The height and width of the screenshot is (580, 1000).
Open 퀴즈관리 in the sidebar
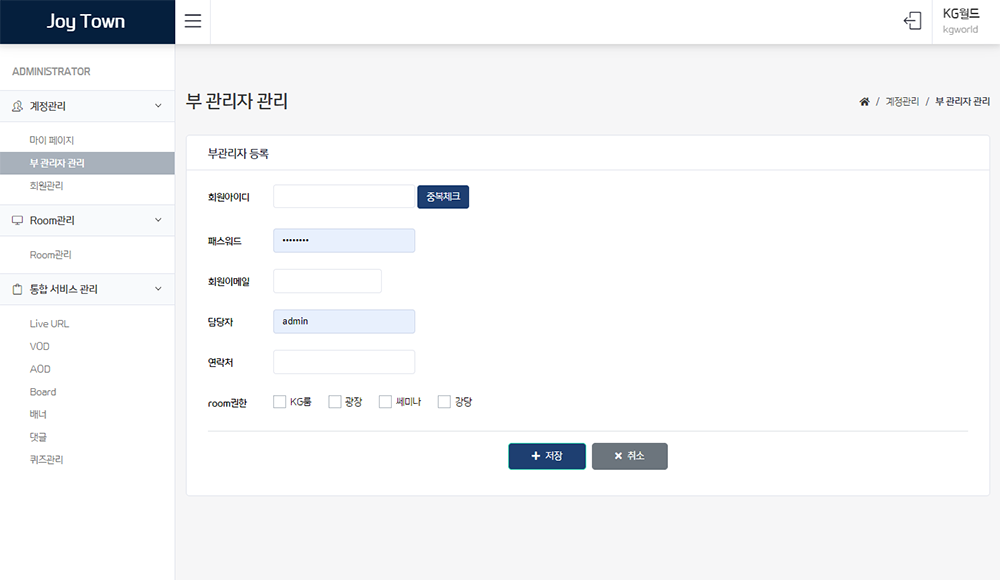(x=47, y=460)
